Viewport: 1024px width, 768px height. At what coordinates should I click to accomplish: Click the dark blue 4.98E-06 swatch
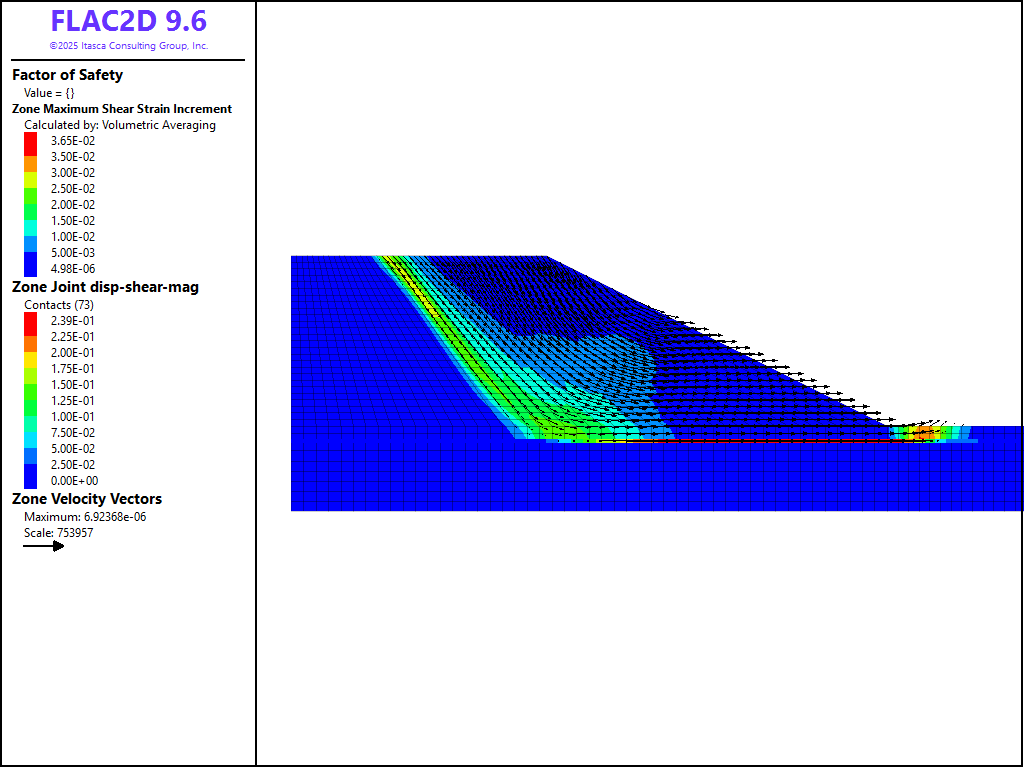point(30,269)
